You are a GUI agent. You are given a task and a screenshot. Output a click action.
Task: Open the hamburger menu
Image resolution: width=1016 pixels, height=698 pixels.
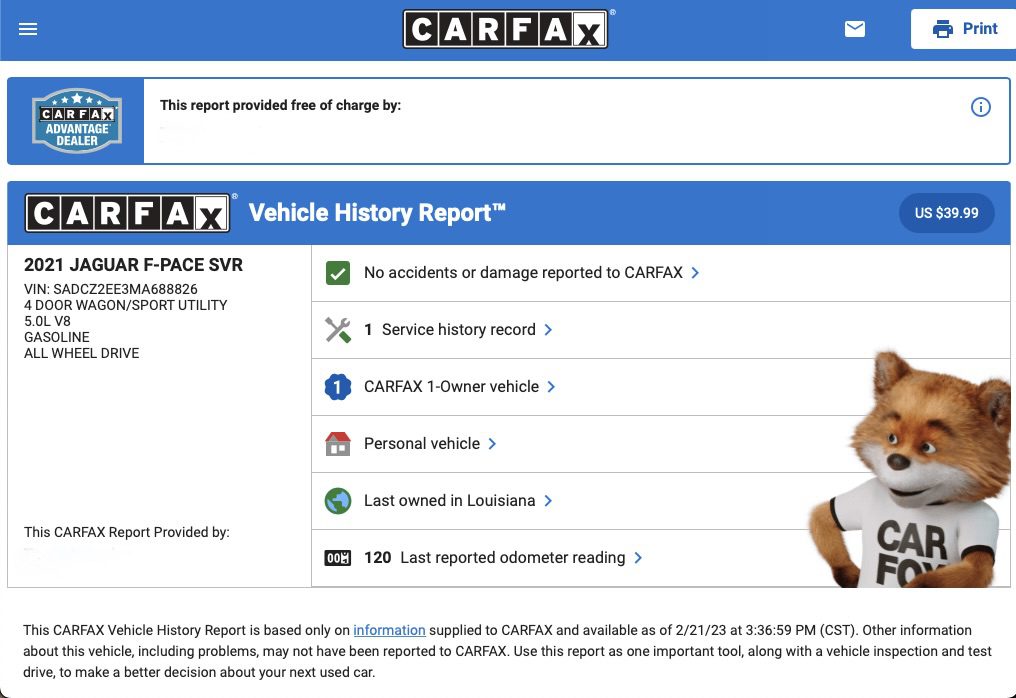(28, 29)
